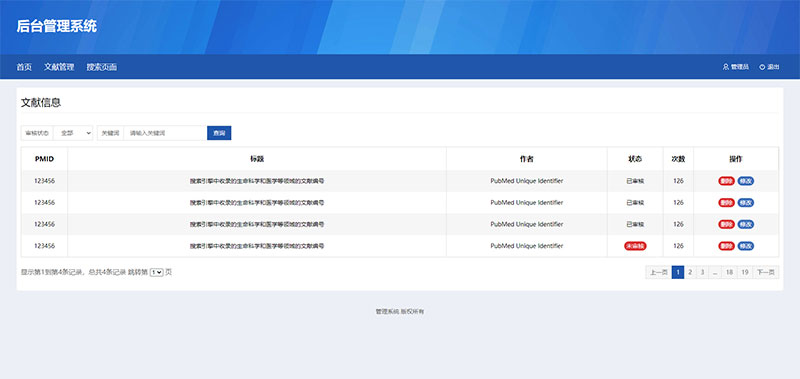Click the 状态 column header
This screenshot has width=800, height=379.
635,159
